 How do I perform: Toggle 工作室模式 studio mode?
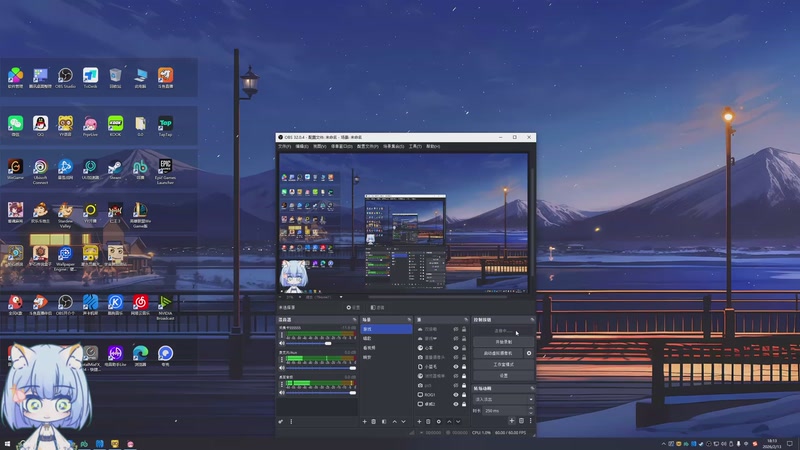(504, 364)
